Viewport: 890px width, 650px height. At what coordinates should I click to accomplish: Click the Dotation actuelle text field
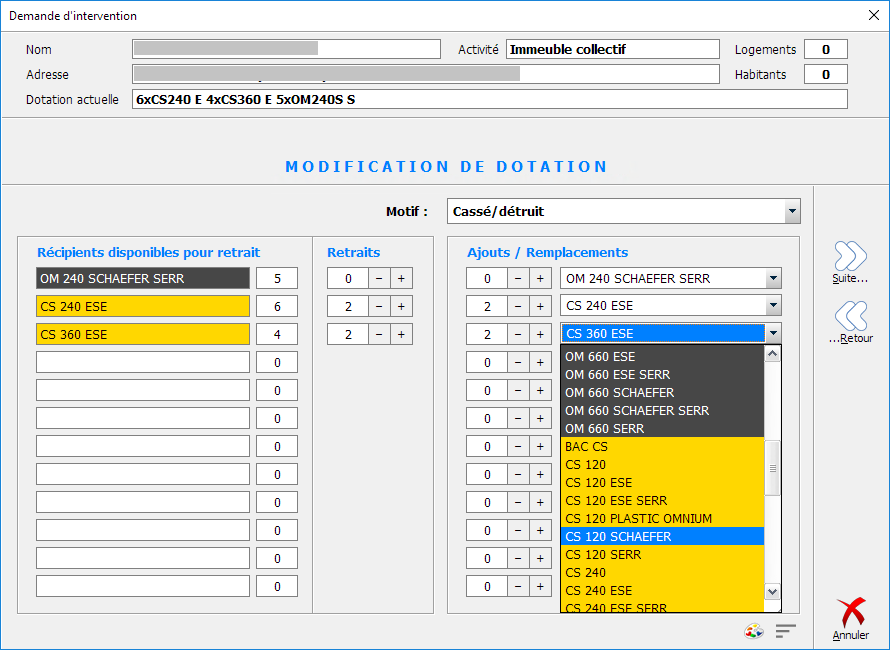(489, 99)
